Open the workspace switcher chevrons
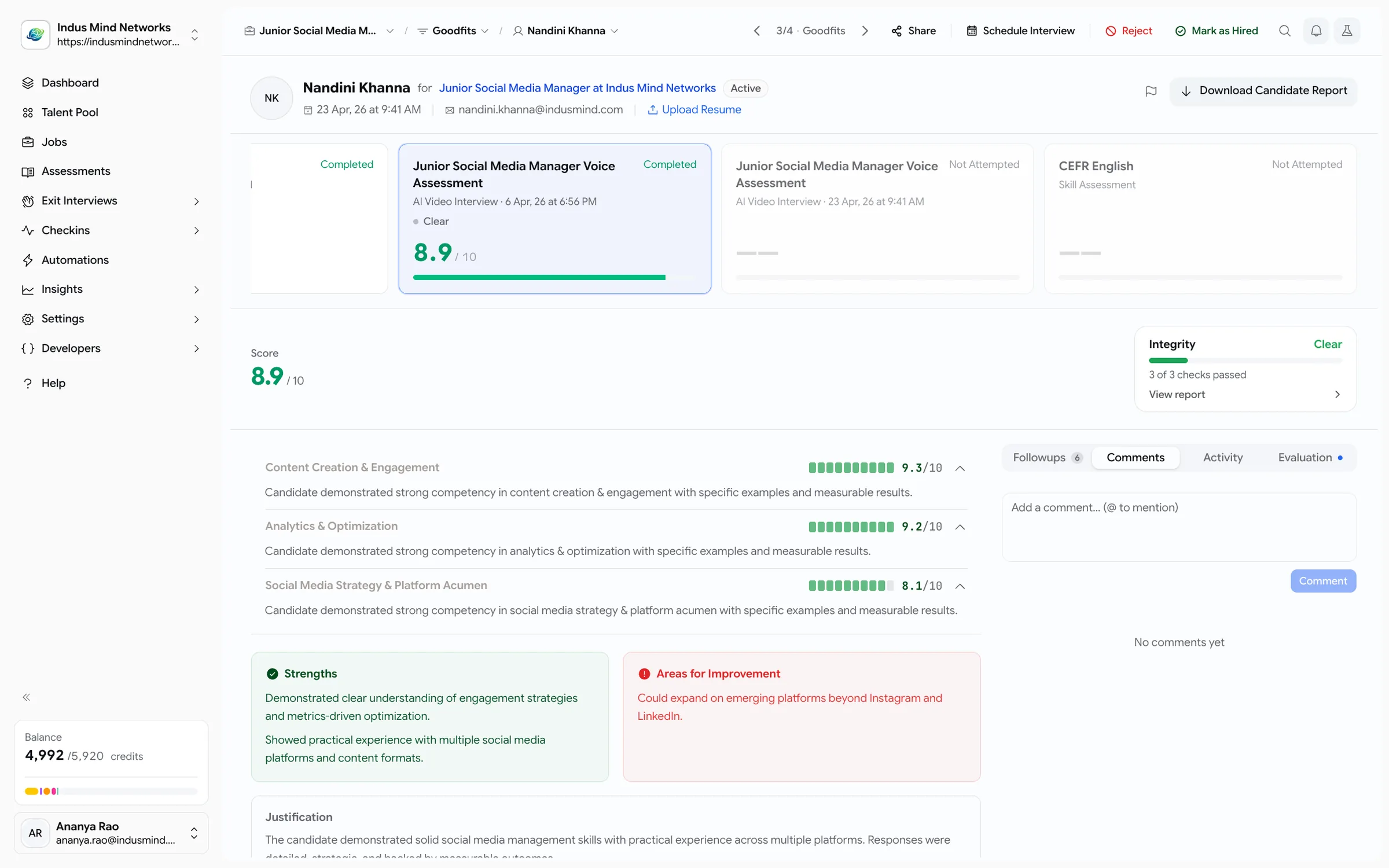Screen dimensions: 1389x868 point(195,35)
